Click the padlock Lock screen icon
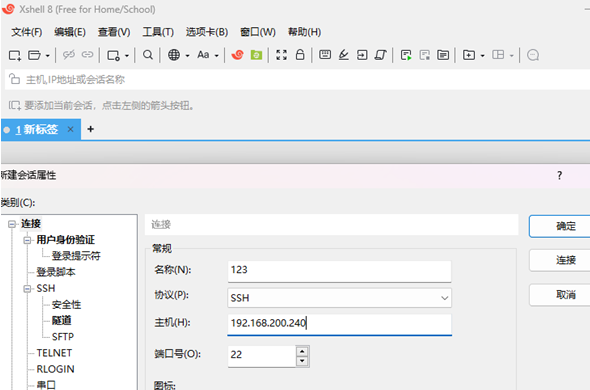Screen dimensions: 590x390 click(x=300, y=55)
